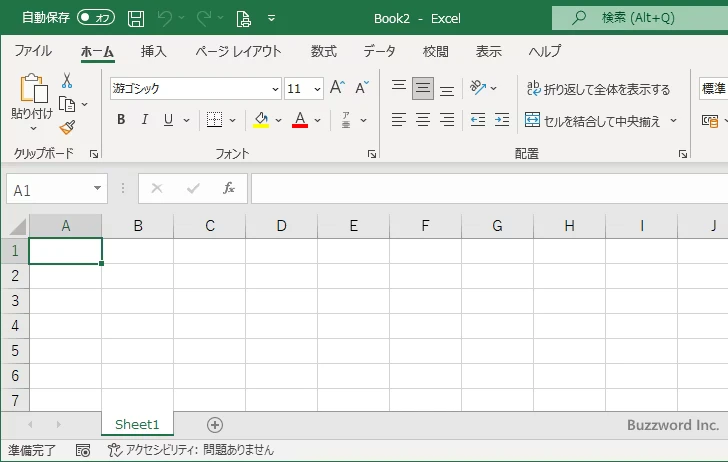
Task: Click the Decrease Indent icon
Action: (478, 120)
